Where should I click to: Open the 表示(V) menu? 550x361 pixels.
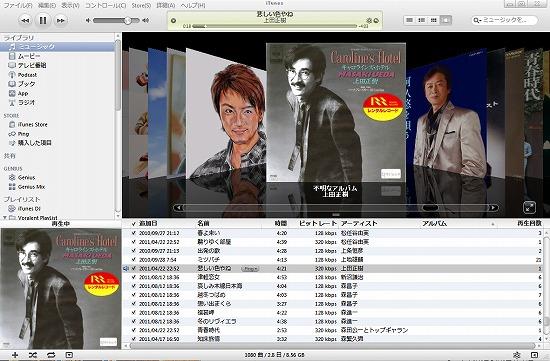(x=70, y=5)
